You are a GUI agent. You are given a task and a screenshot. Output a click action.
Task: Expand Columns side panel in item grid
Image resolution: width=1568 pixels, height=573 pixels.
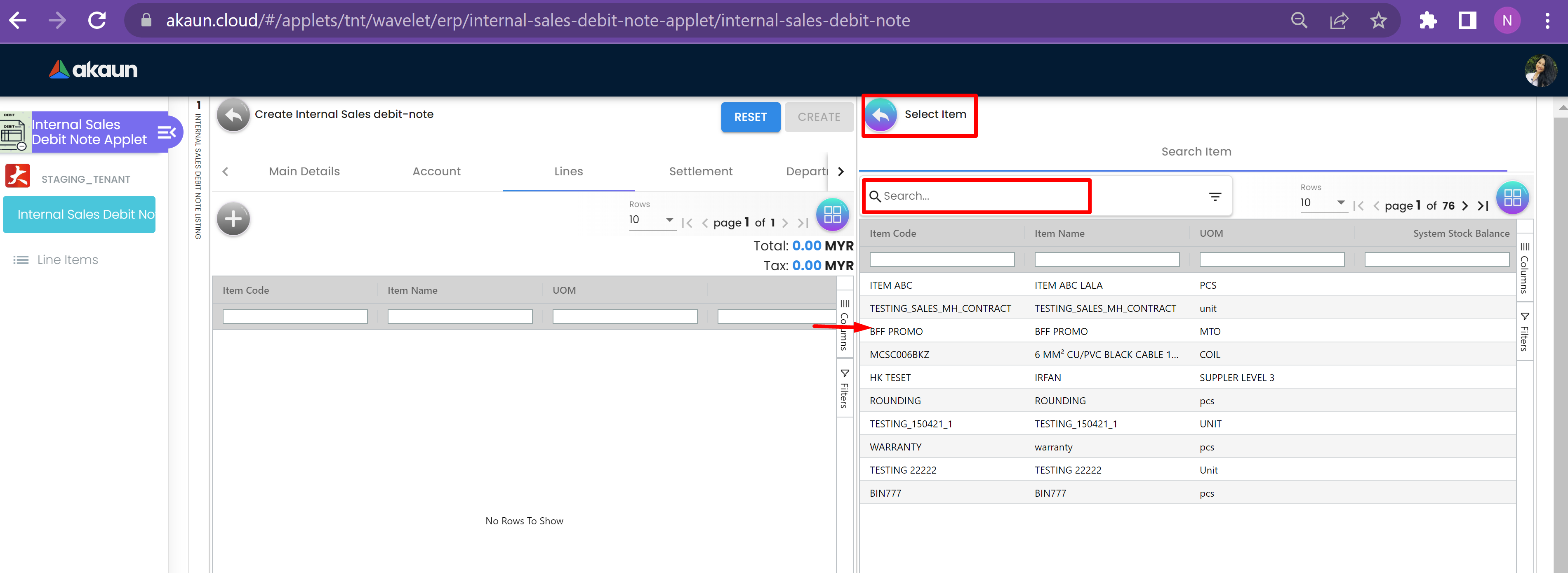(1524, 268)
